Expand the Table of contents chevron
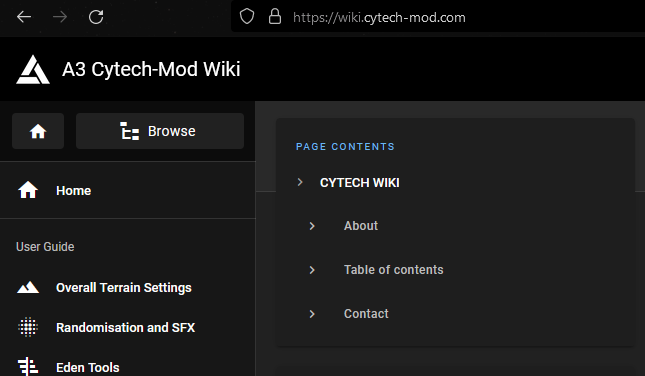Image resolution: width=645 pixels, height=376 pixels. click(312, 270)
